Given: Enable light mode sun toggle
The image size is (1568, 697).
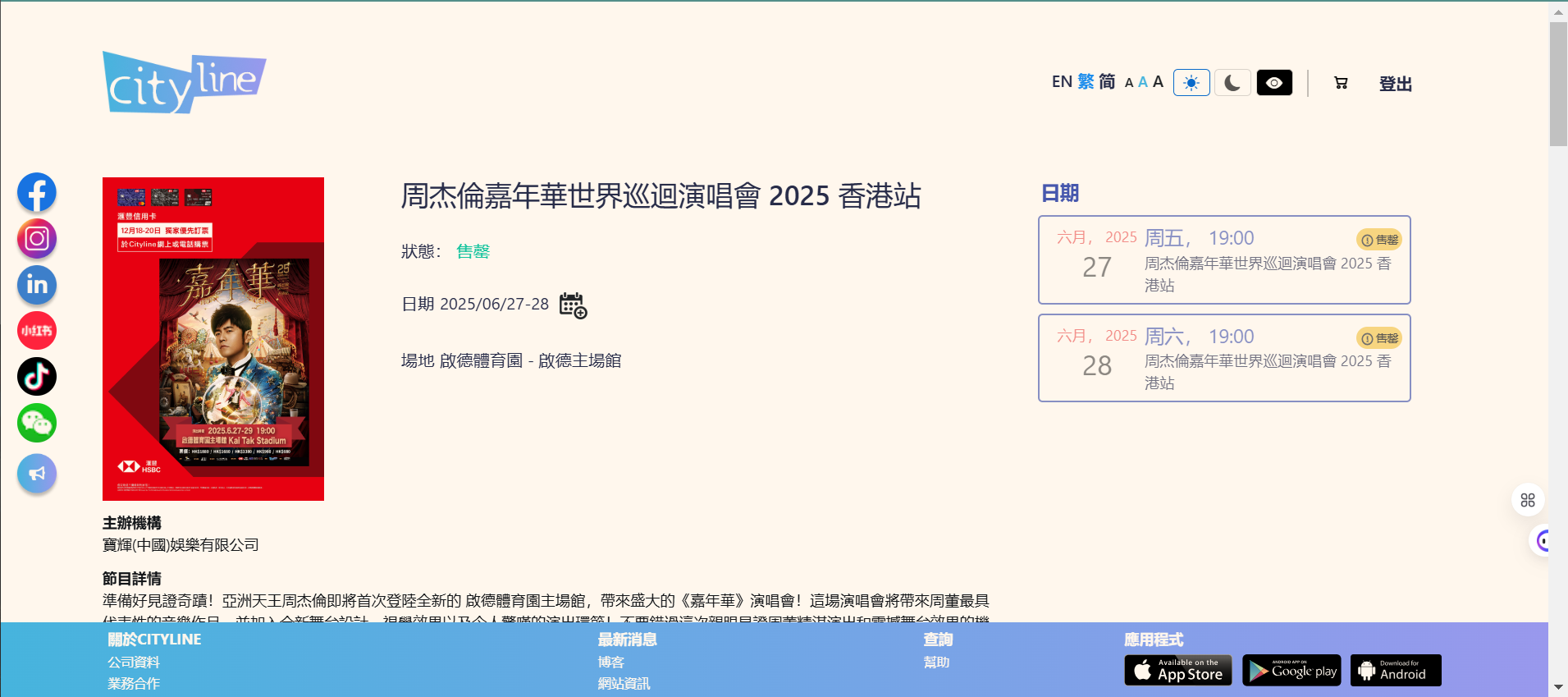Looking at the screenshot, I should (x=1191, y=83).
